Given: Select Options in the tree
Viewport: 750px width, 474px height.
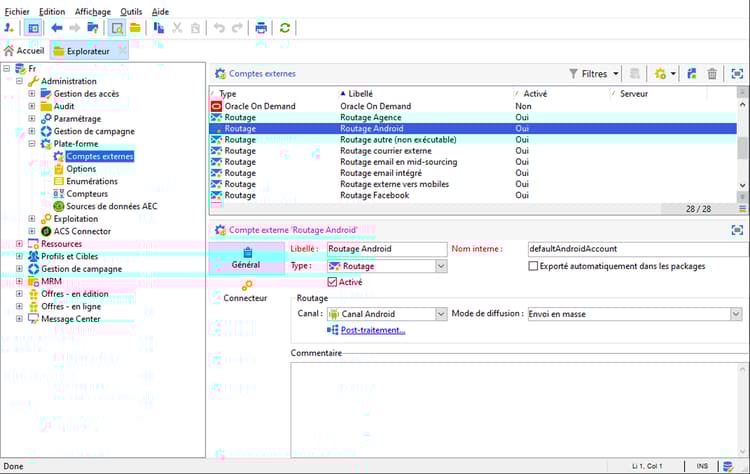Looking at the screenshot, I should [81, 168].
